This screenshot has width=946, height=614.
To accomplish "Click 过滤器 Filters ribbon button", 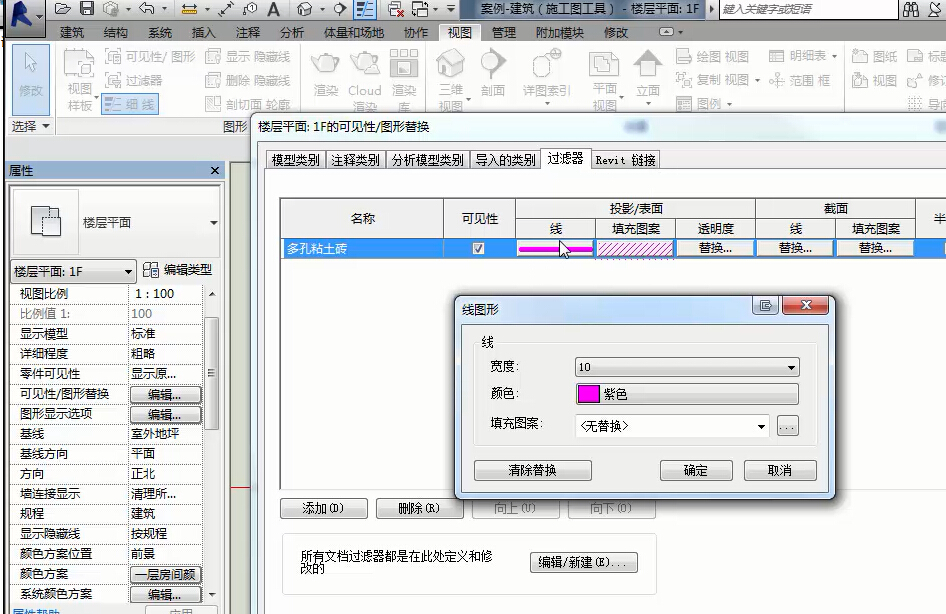I will tap(134, 80).
